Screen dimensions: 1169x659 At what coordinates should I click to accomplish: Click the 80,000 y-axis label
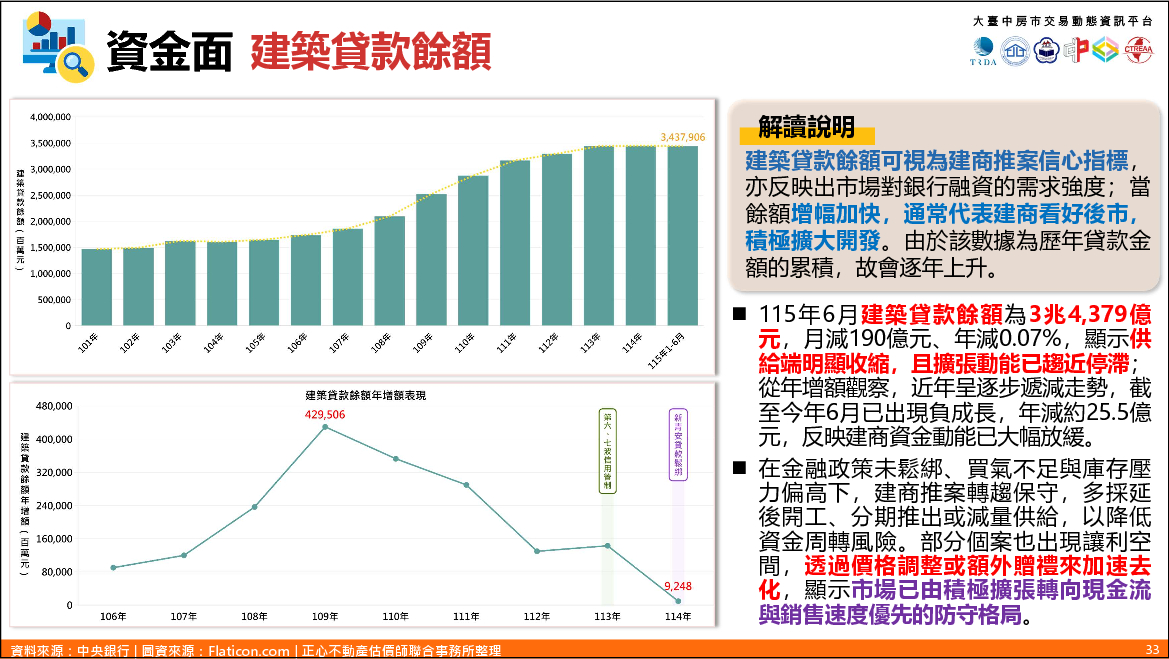[x=57, y=572]
